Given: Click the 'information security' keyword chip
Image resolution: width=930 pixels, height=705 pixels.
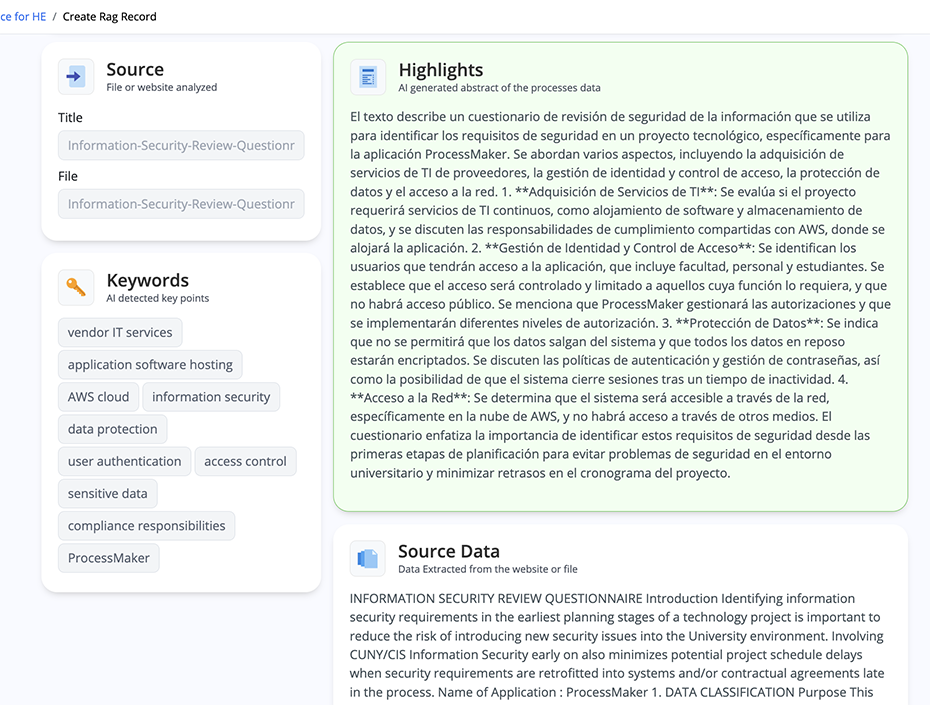Looking at the screenshot, I should 211,397.
